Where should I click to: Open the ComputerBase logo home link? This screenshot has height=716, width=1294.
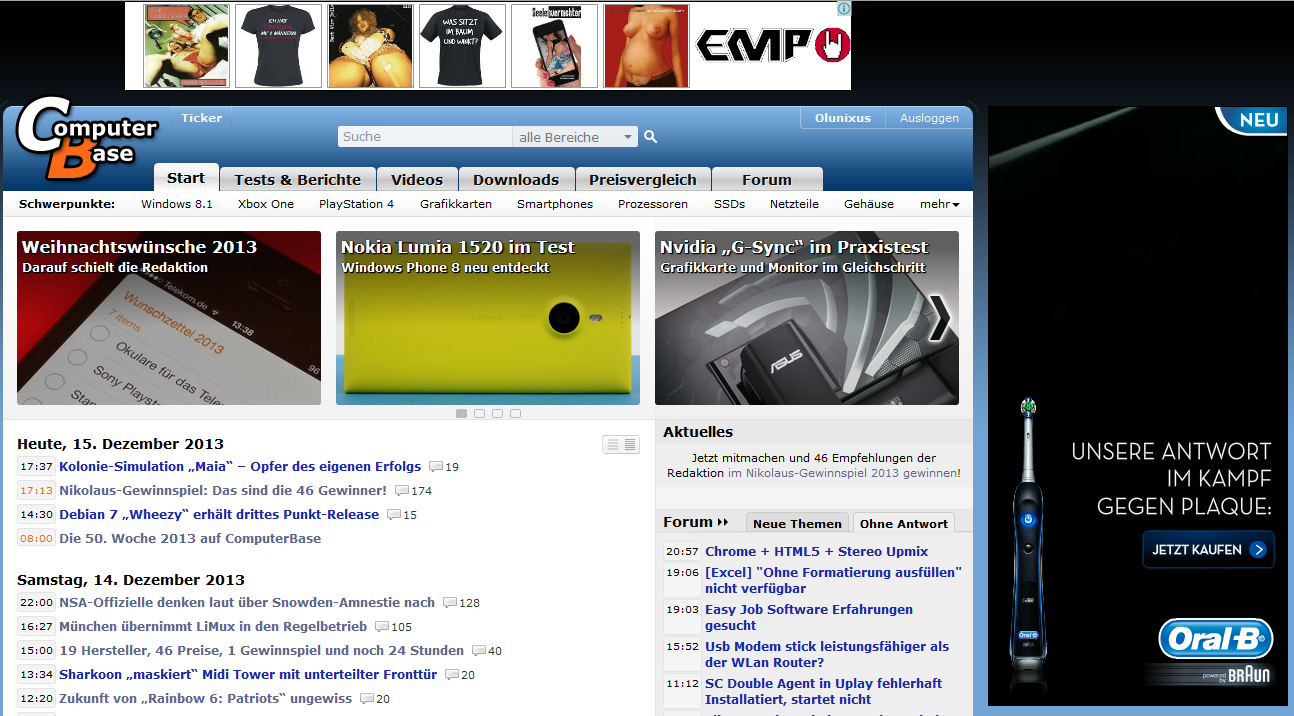click(87, 138)
